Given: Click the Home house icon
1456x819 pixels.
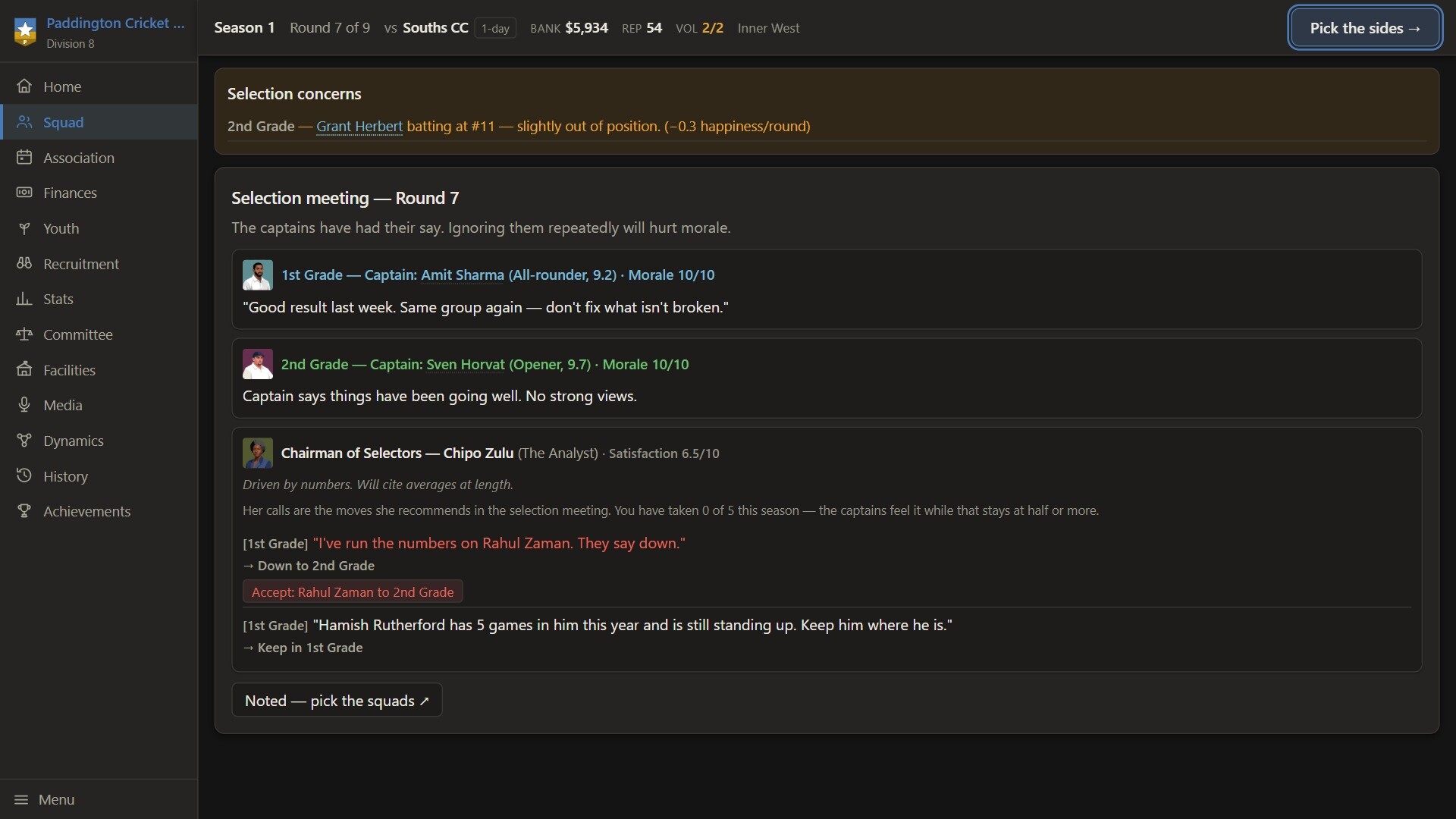Looking at the screenshot, I should [24, 86].
